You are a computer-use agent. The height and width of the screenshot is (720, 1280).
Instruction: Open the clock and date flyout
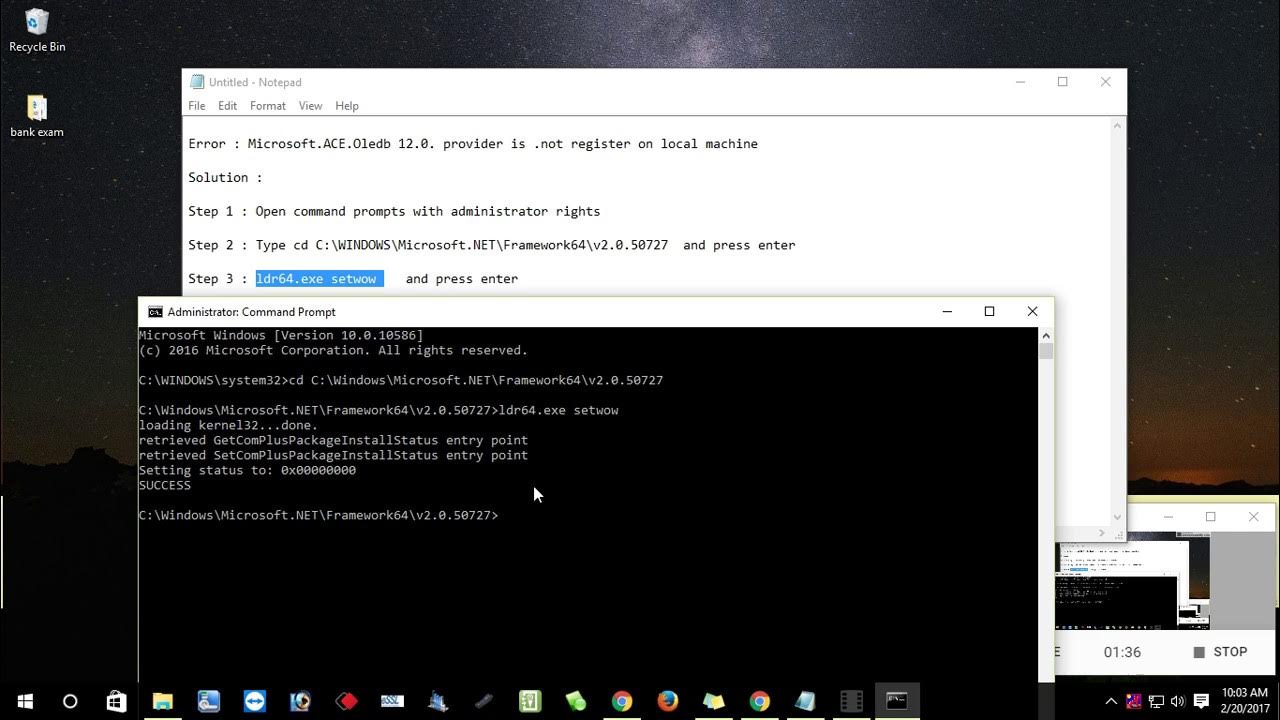tap(1245, 701)
